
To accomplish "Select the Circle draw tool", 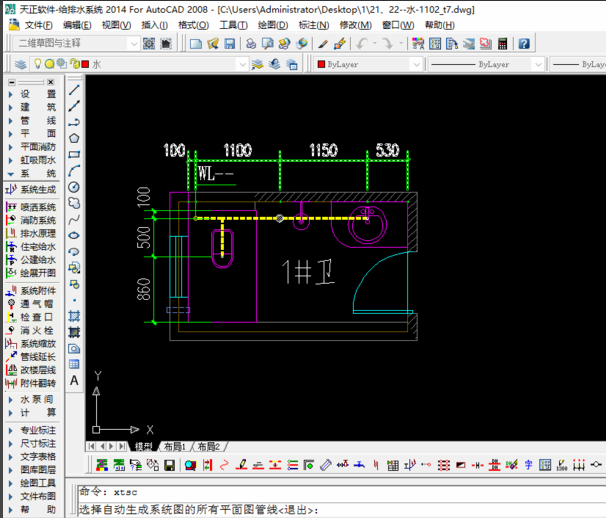I will coord(75,186).
